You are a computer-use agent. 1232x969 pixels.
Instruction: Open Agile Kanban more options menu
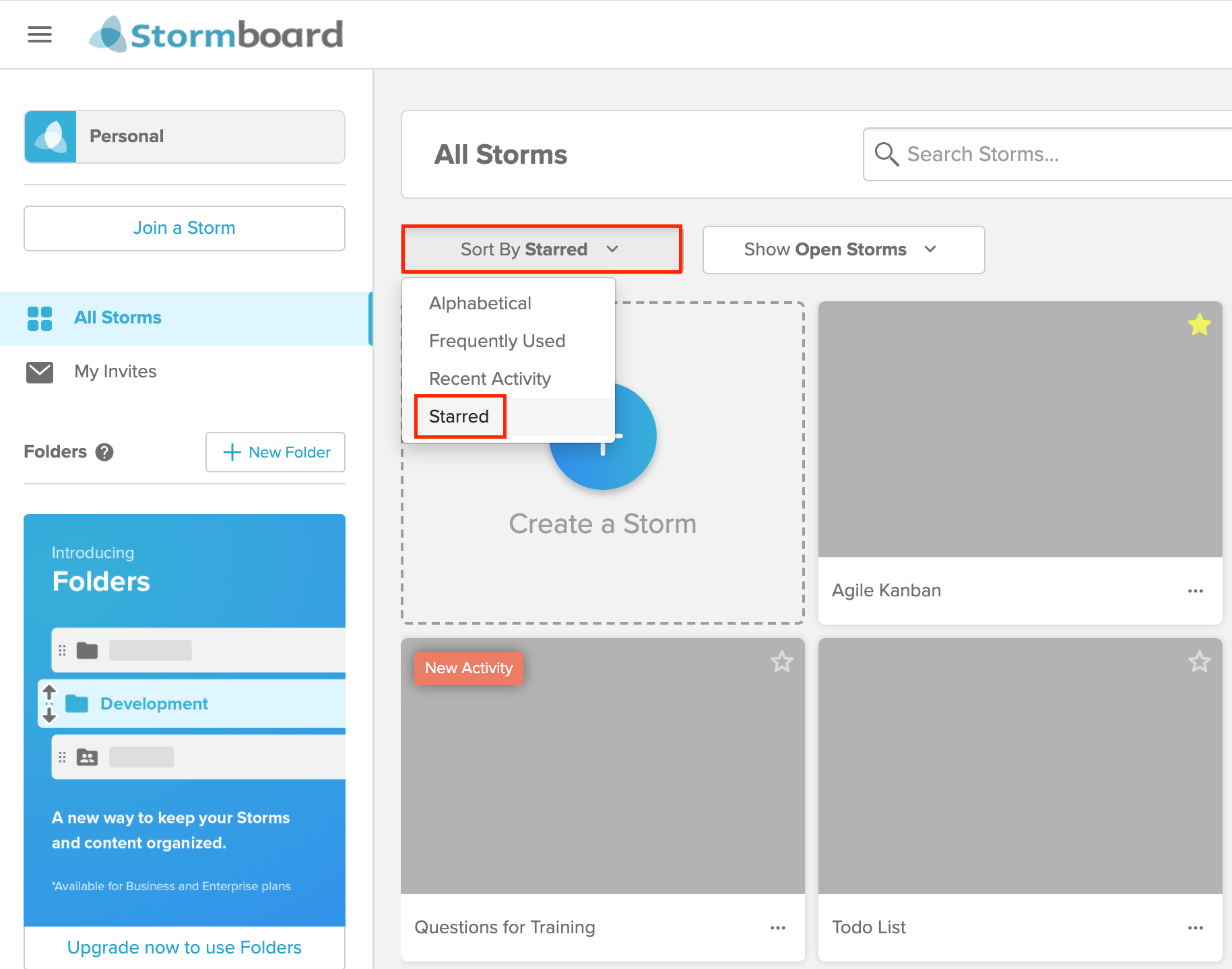tap(1196, 591)
